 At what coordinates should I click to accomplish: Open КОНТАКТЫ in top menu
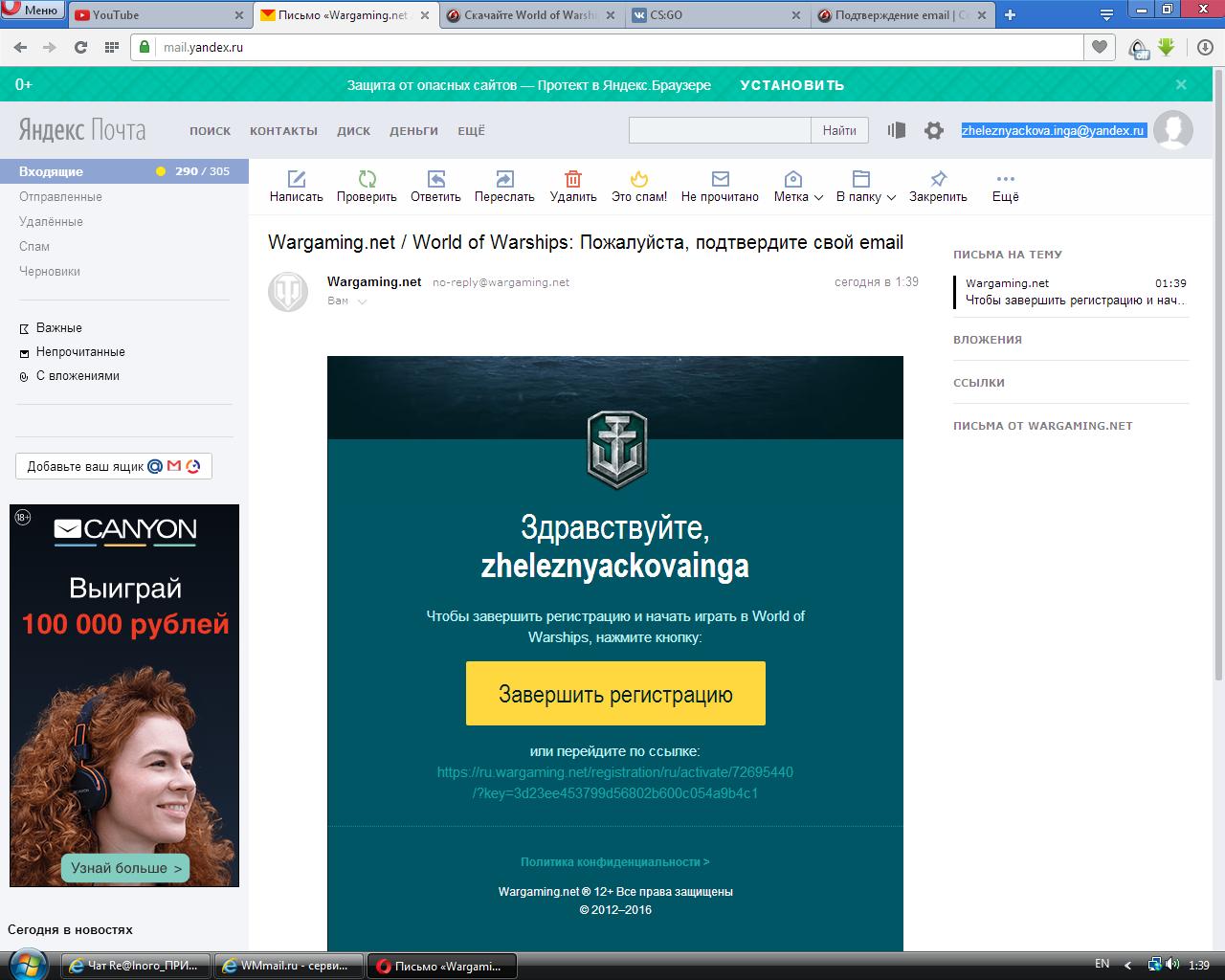click(283, 131)
